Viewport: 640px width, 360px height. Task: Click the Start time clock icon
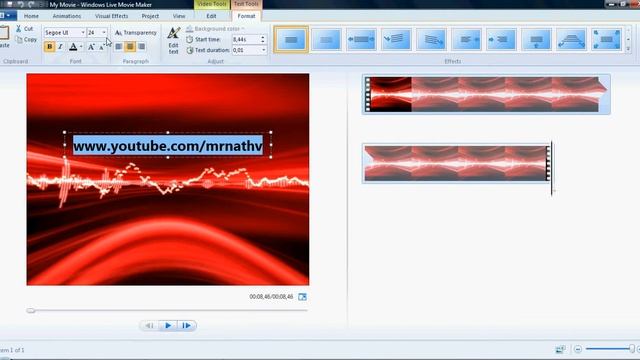189,39
